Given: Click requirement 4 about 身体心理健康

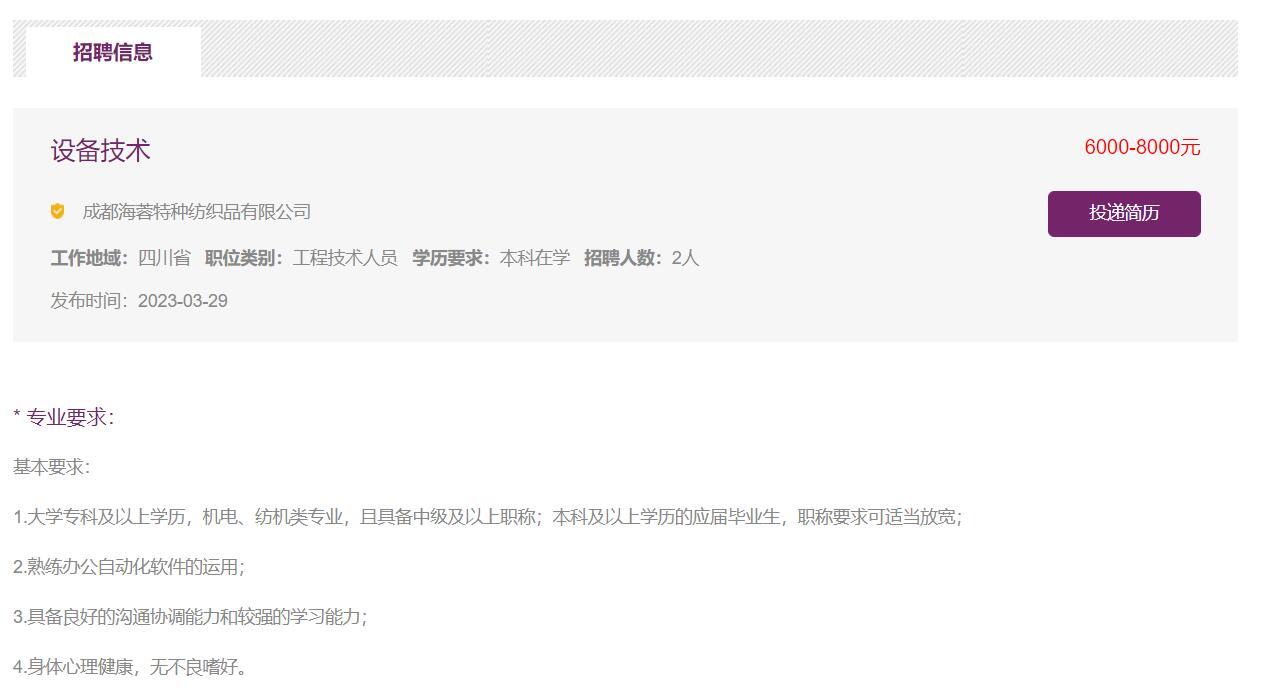Looking at the screenshot, I should (130, 667).
